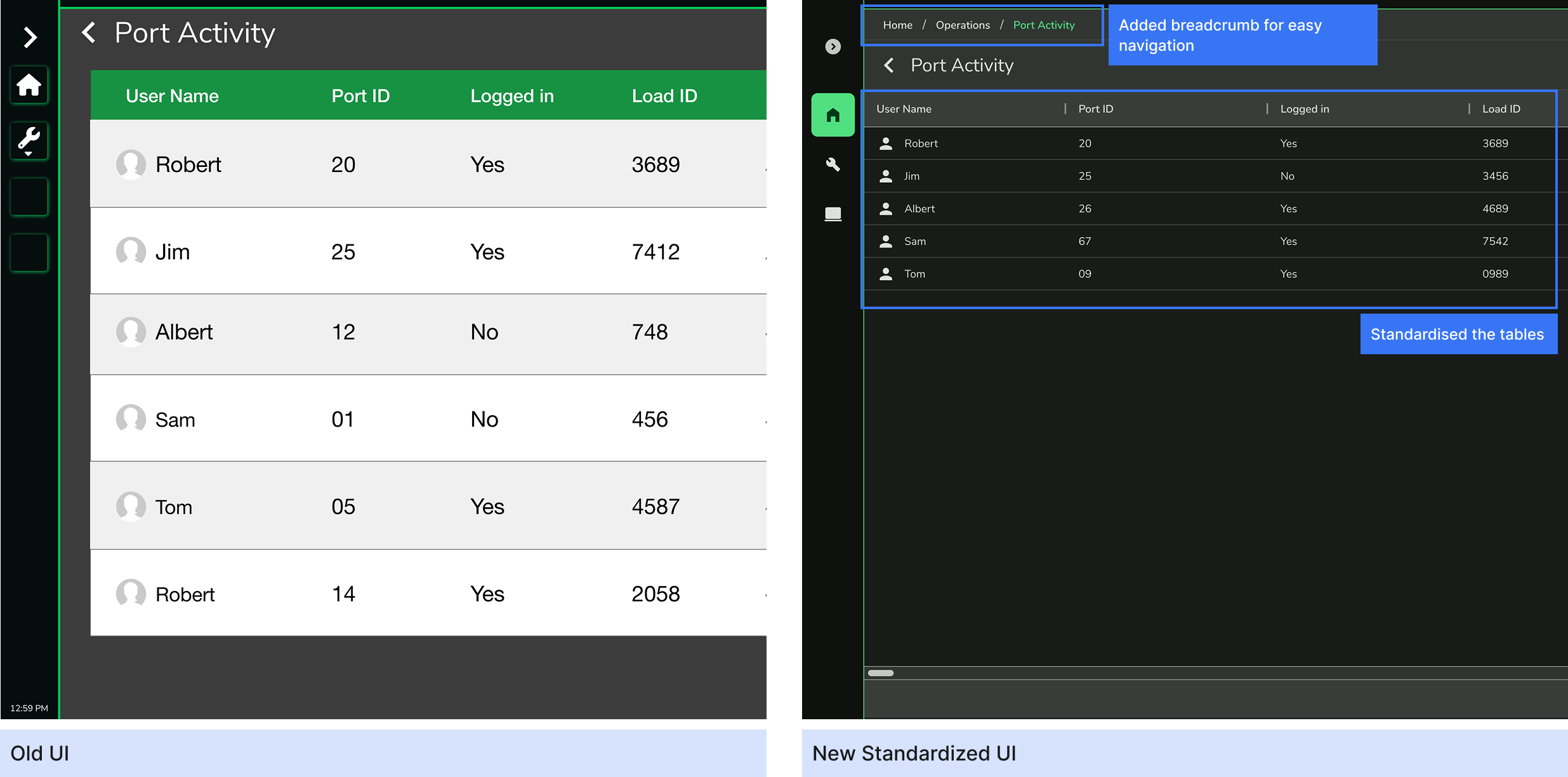This screenshot has height=777, width=1568.
Task: Click Load ID column header in new table
Action: [x=1501, y=109]
